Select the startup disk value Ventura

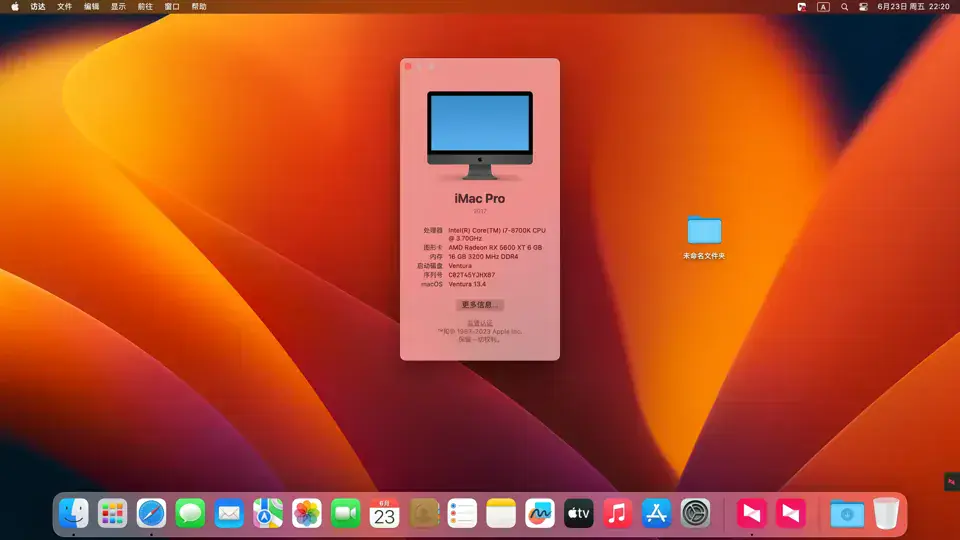point(460,266)
